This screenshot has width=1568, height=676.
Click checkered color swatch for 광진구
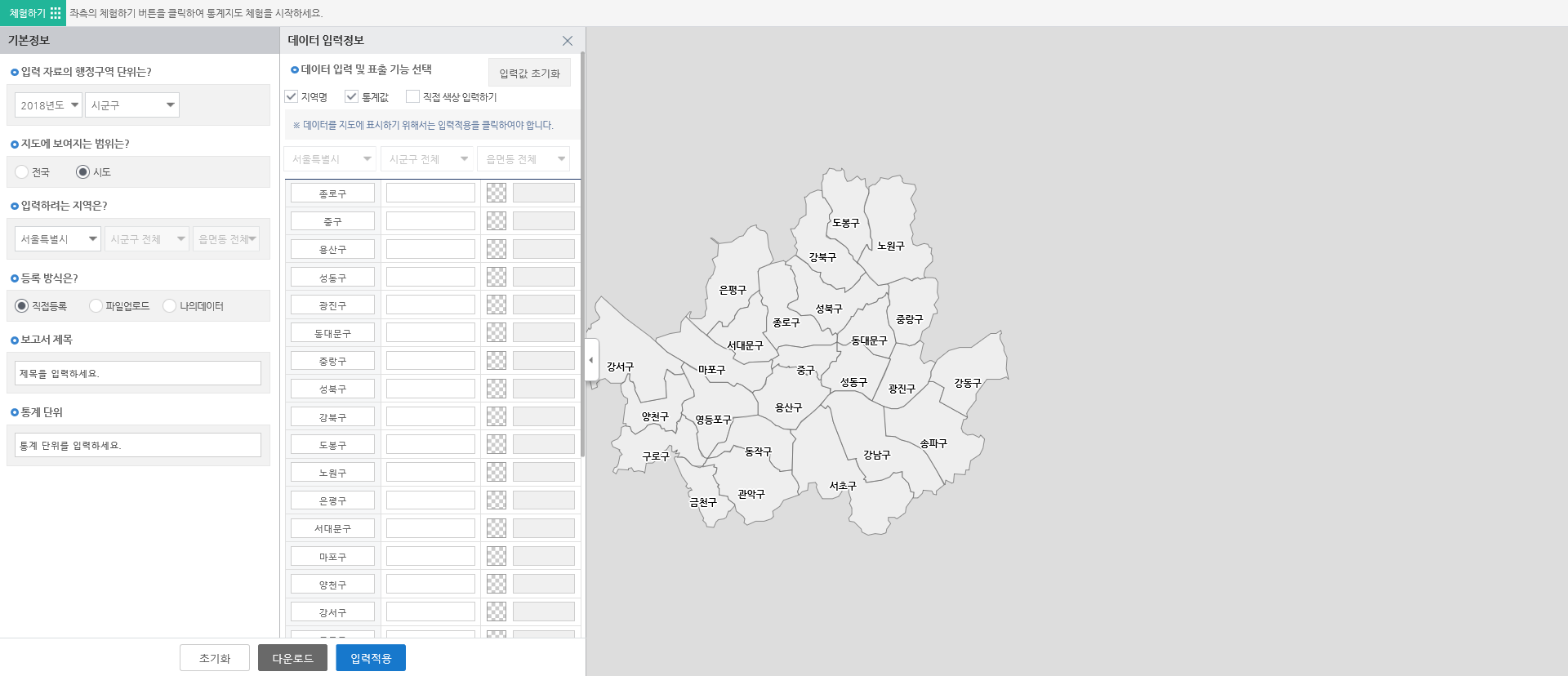pos(496,305)
